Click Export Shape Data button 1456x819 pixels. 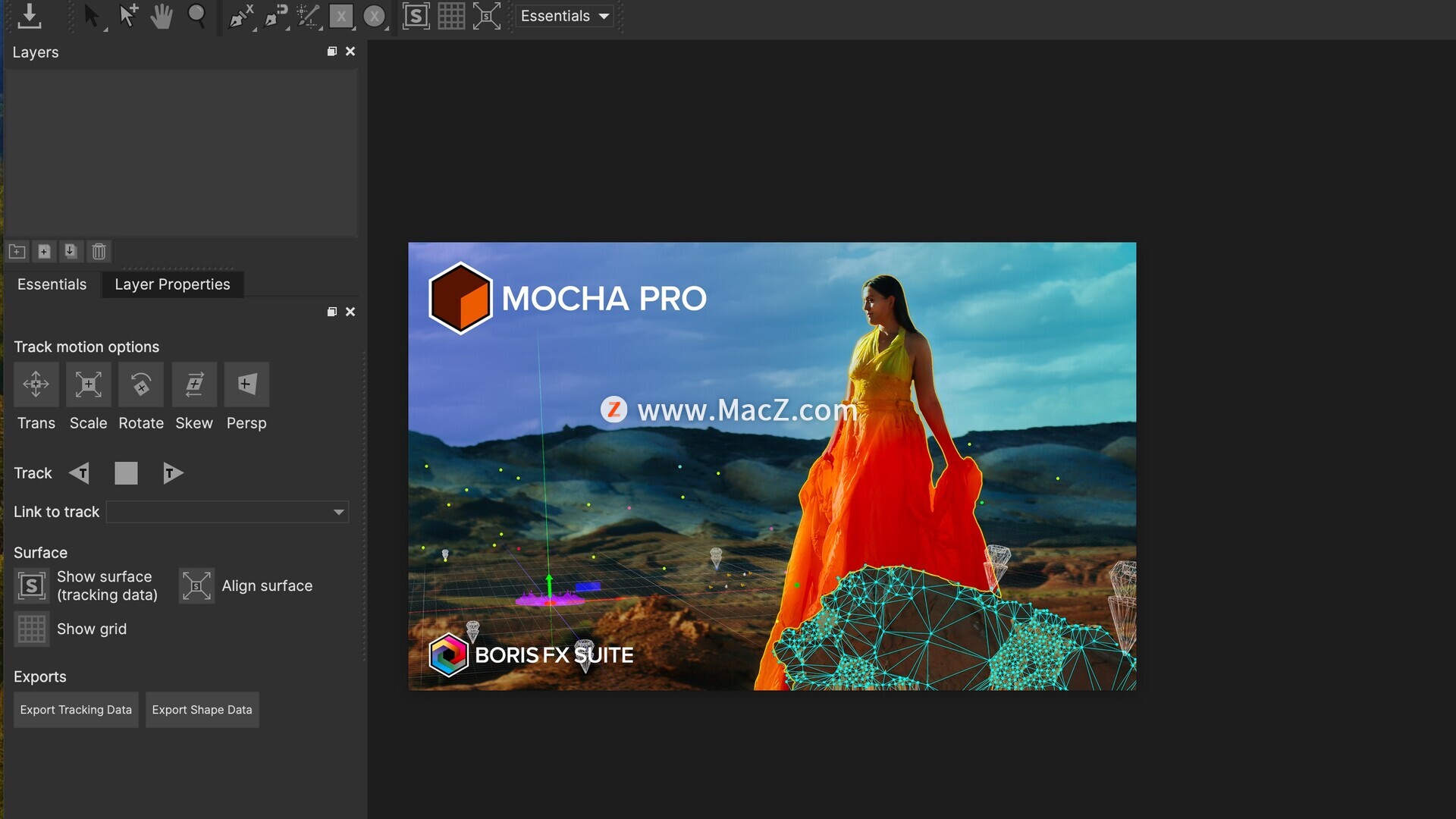[x=202, y=710]
